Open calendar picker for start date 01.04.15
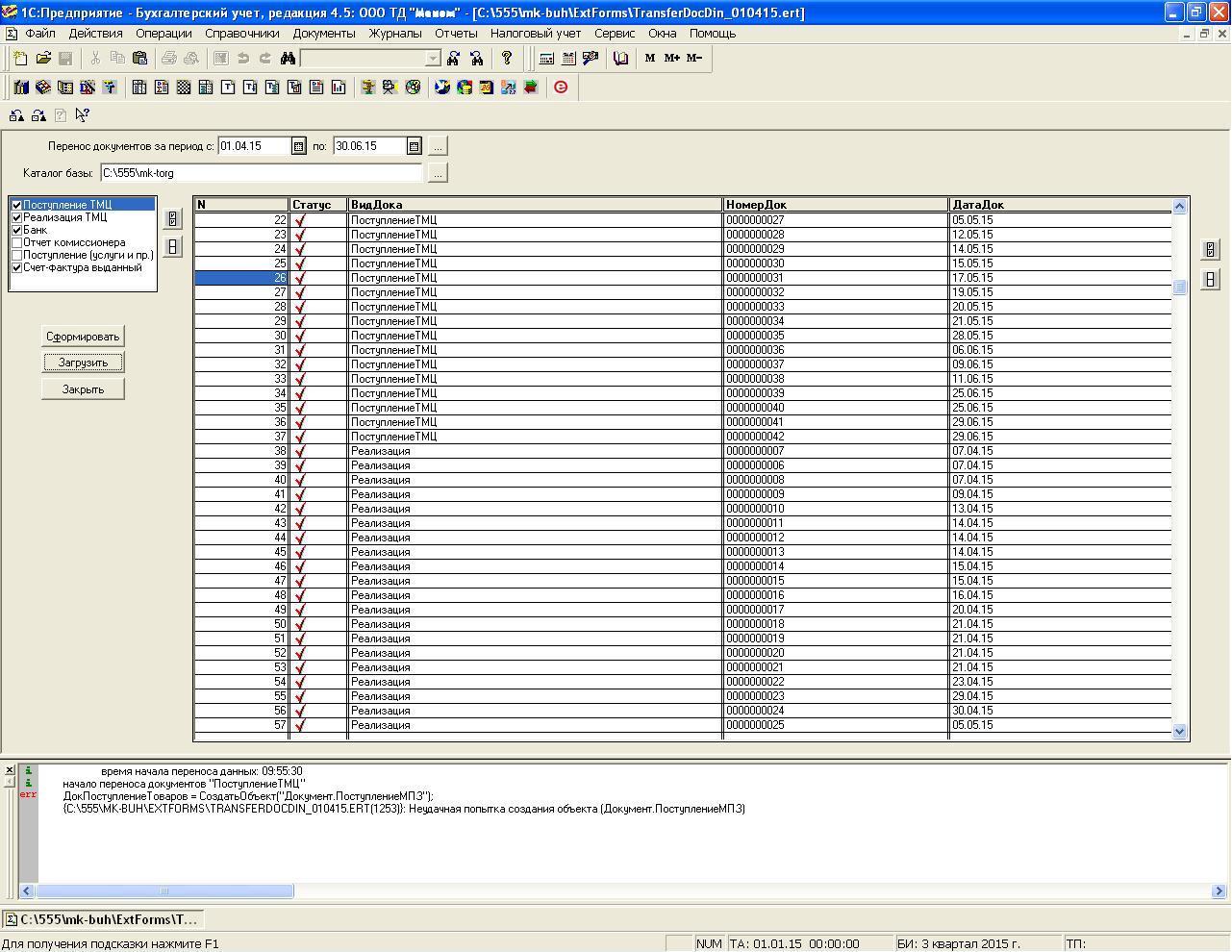This screenshot has width=1232, height=952. 298,146
